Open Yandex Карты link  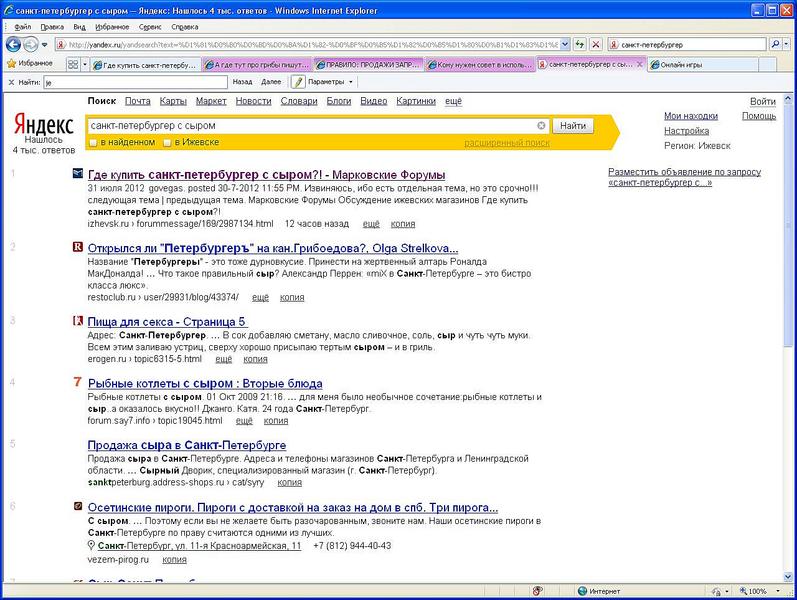(173, 101)
